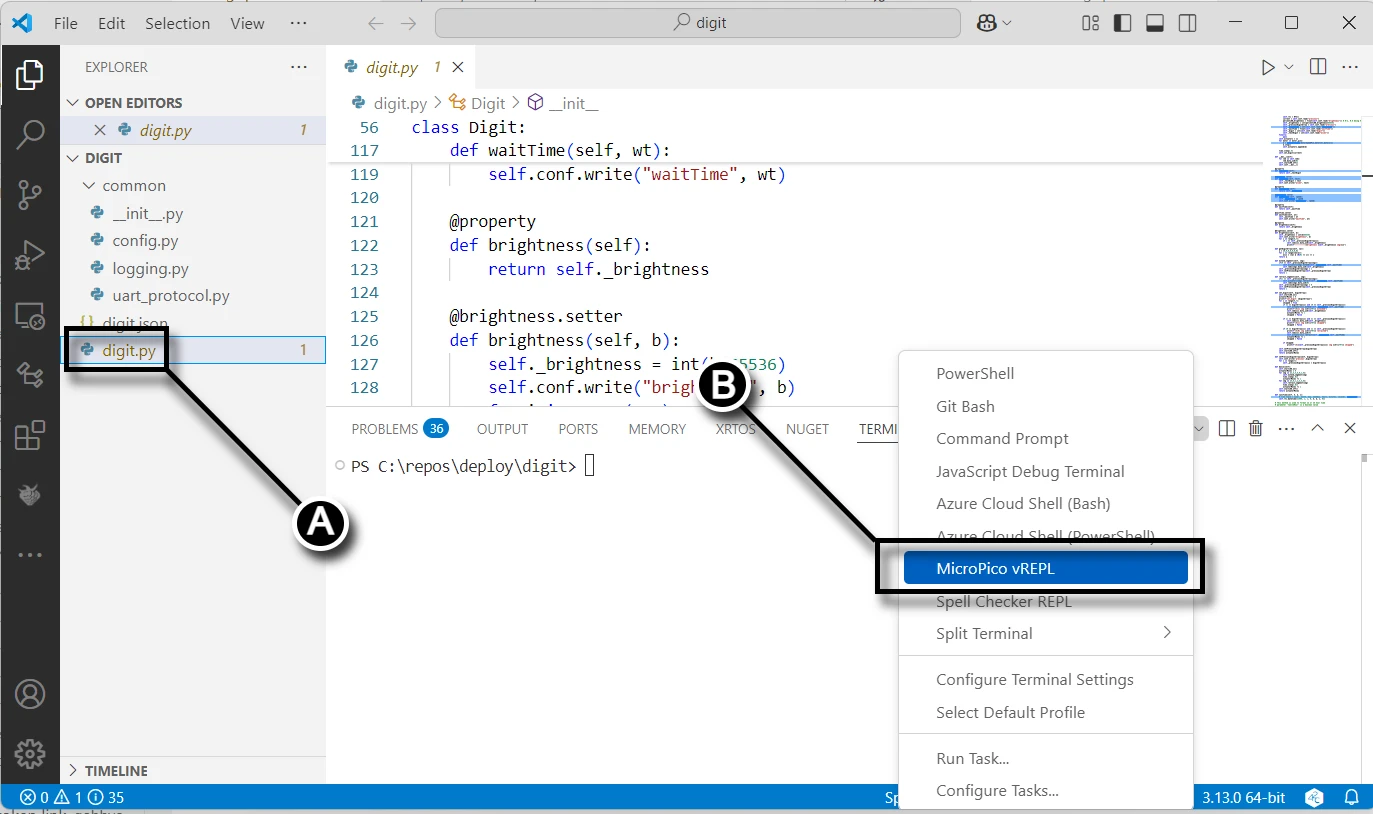The height and width of the screenshot is (814, 1373).
Task: Choose MicroPico vREPL from the menu
Action: (x=1045, y=568)
